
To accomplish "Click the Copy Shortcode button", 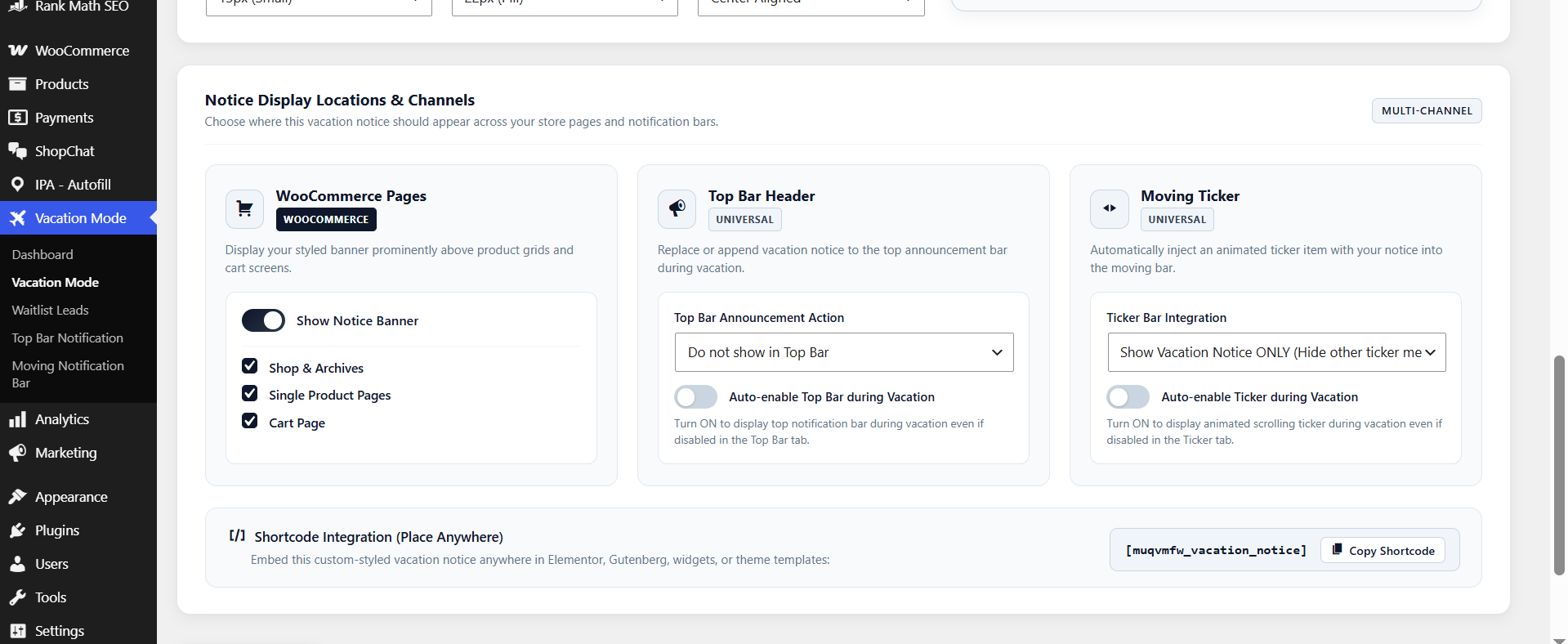I will pyautogui.click(x=1383, y=550).
